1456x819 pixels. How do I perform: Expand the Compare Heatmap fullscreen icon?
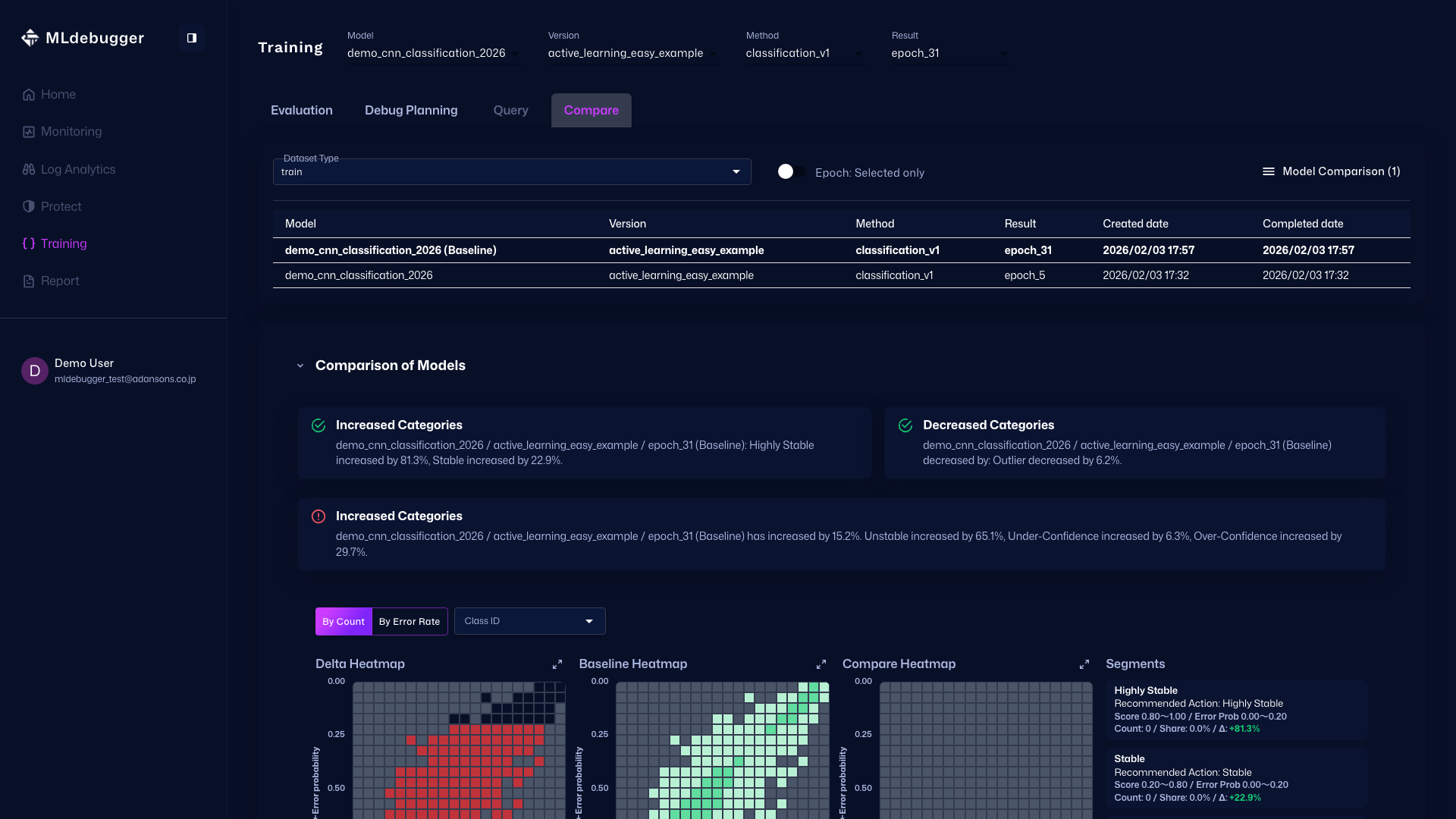[x=1084, y=664]
